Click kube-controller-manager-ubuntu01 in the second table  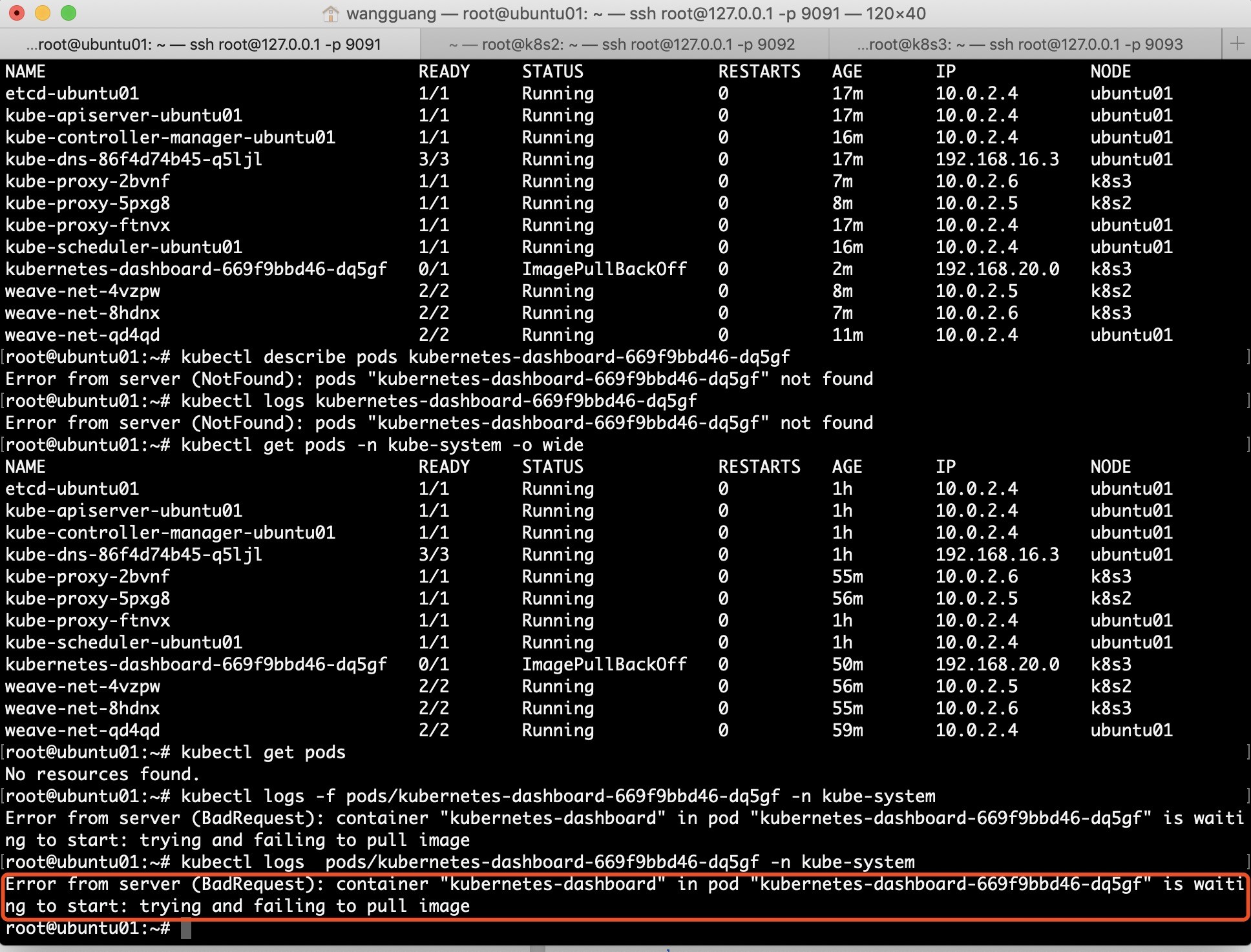tap(170, 533)
